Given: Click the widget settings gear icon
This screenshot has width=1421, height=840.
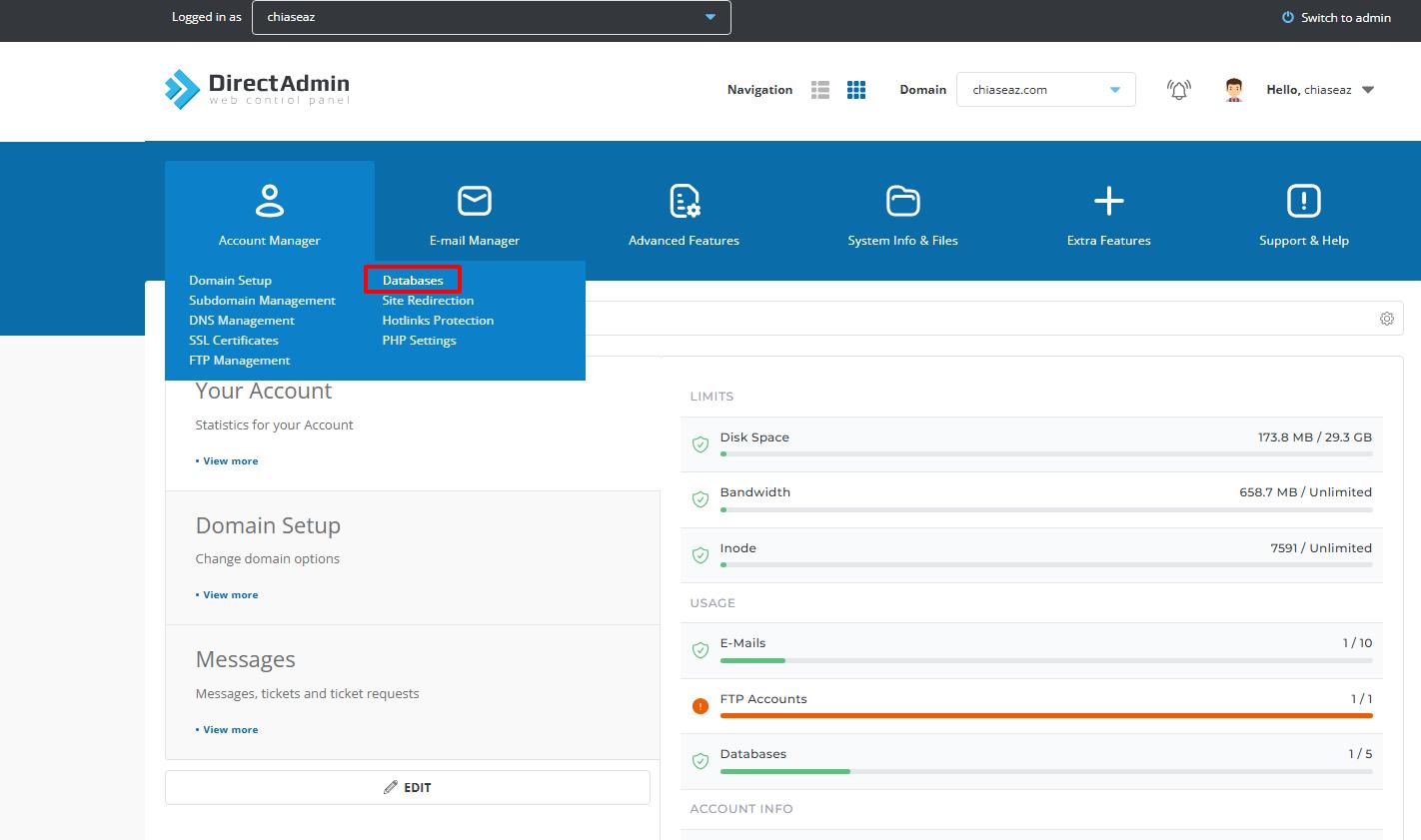Looking at the screenshot, I should point(1386,319).
